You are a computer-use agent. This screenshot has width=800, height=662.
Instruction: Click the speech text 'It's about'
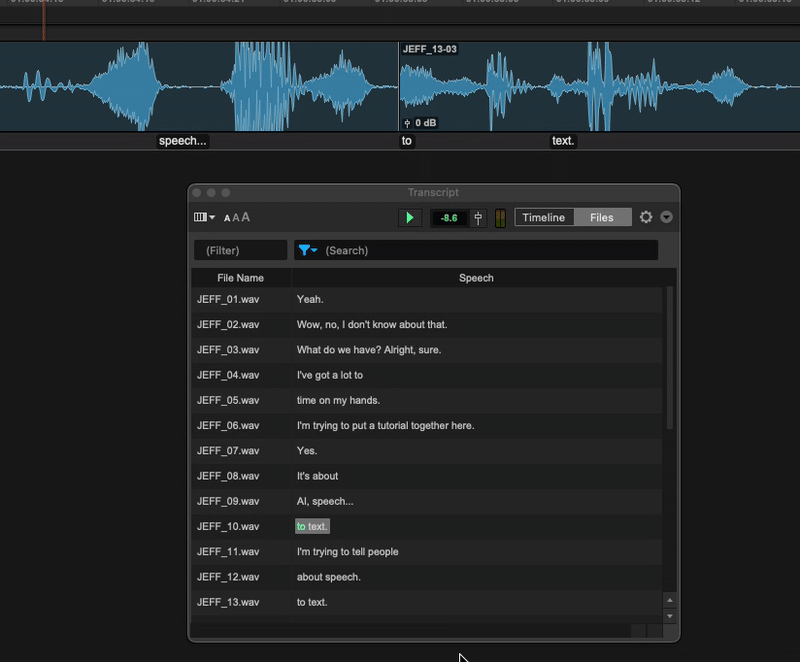[x=317, y=476]
